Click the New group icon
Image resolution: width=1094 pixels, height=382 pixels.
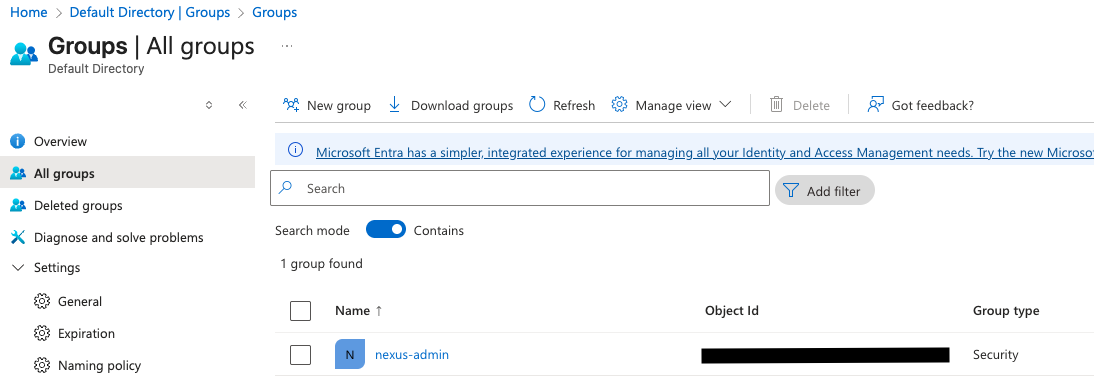click(x=291, y=105)
